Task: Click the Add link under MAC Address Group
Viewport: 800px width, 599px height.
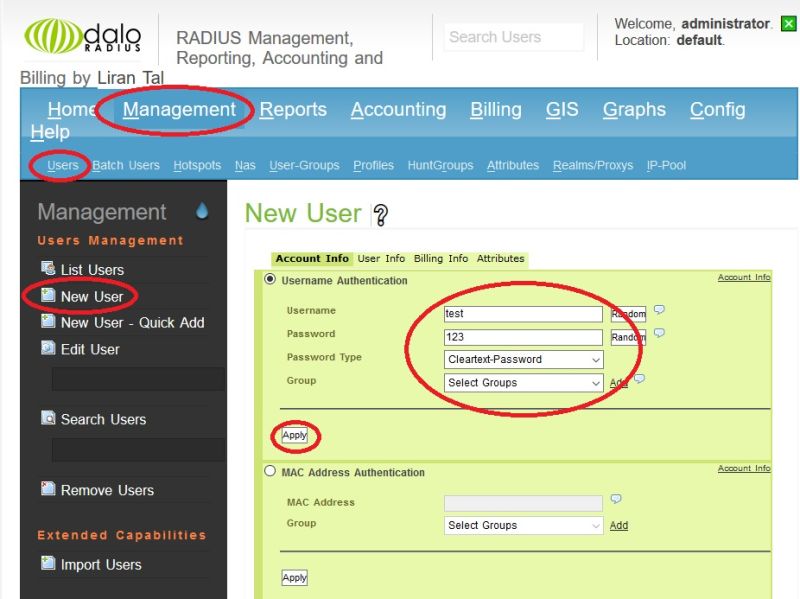Action: 619,526
